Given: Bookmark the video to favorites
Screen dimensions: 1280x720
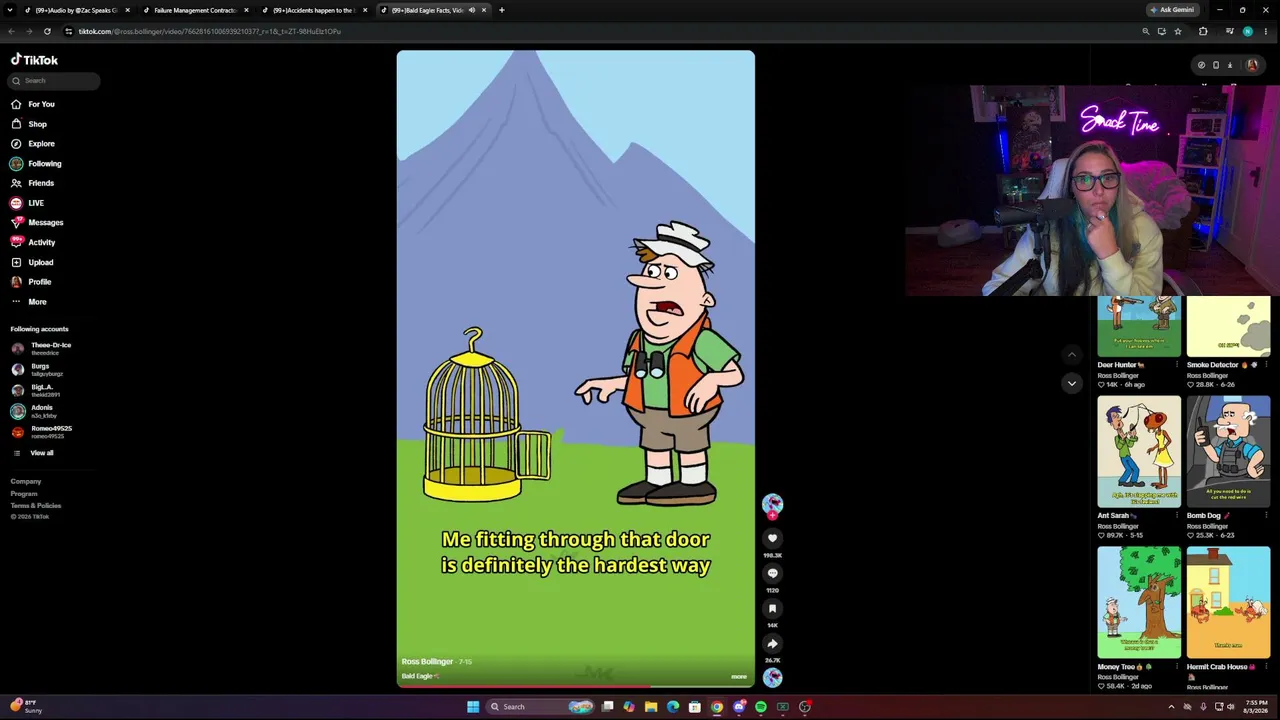Looking at the screenshot, I should [772, 608].
